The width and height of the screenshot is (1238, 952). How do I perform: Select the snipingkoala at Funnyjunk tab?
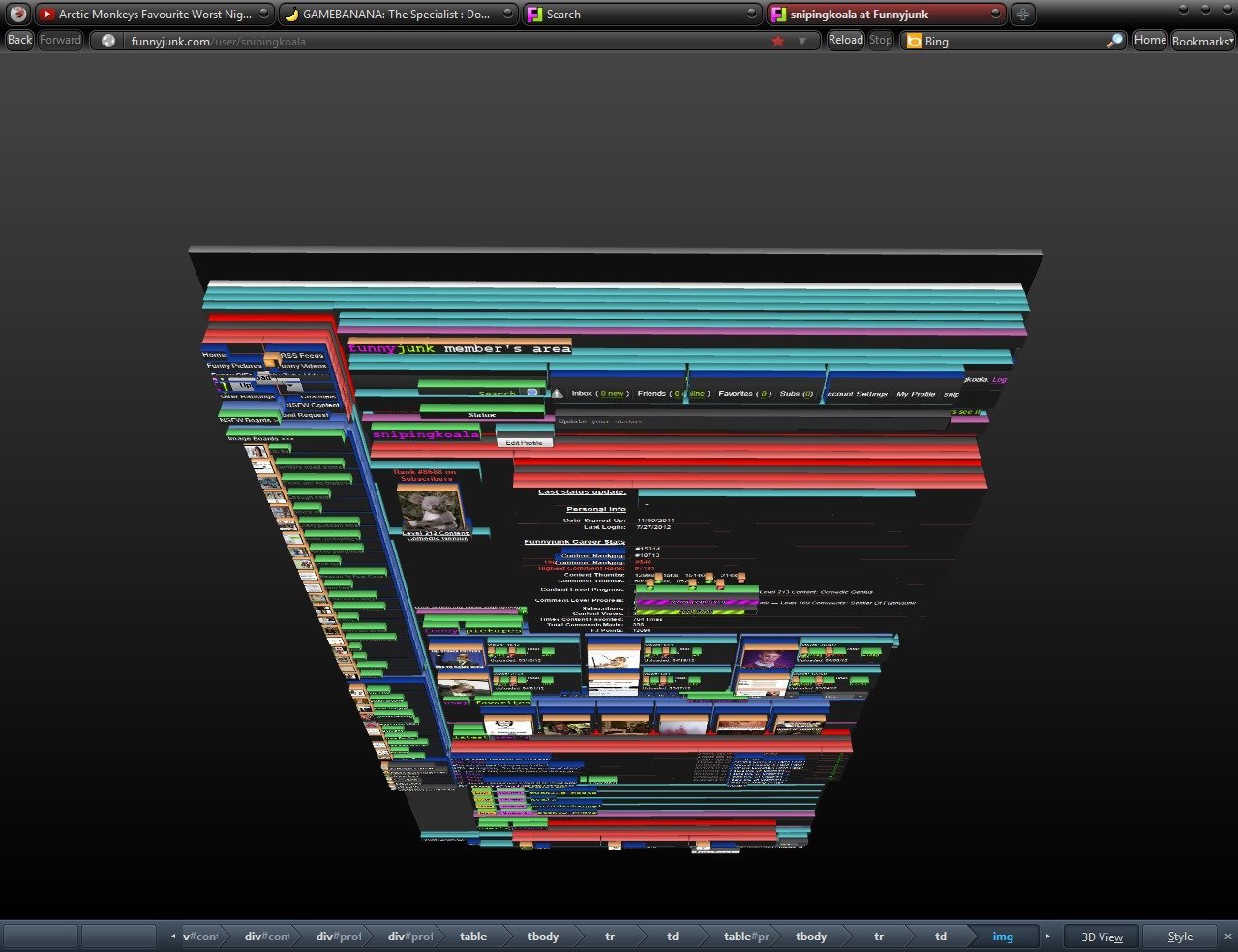(x=886, y=14)
